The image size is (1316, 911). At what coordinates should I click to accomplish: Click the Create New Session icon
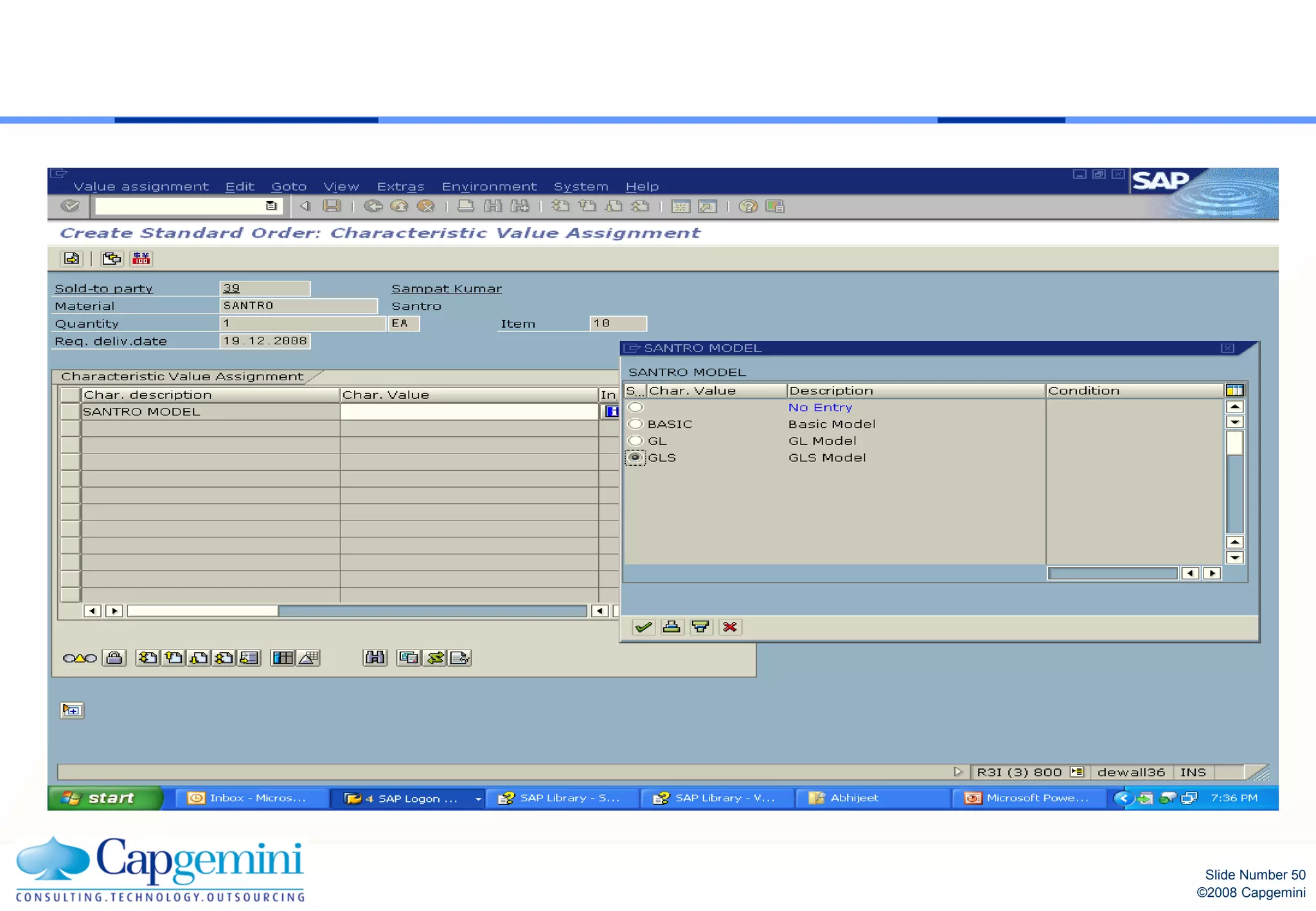(x=681, y=206)
